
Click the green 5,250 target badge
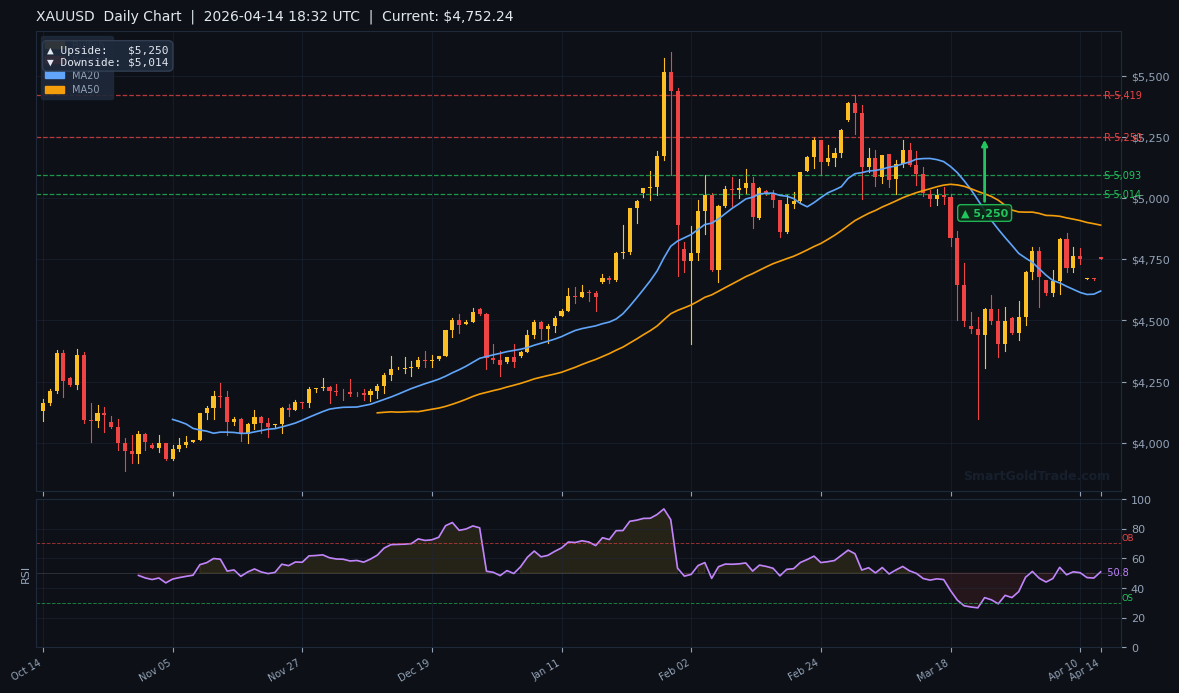(982, 213)
